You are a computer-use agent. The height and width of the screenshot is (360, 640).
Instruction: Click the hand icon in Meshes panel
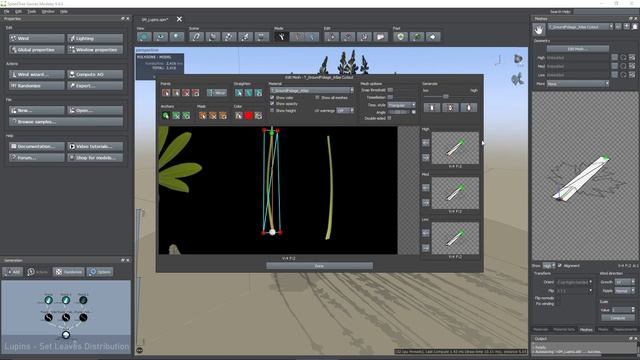point(539,29)
